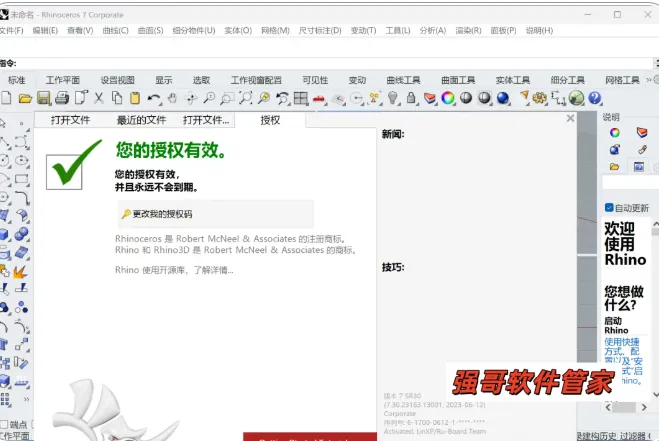
Task: Click the layers icon in right panel
Action: point(642,132)
